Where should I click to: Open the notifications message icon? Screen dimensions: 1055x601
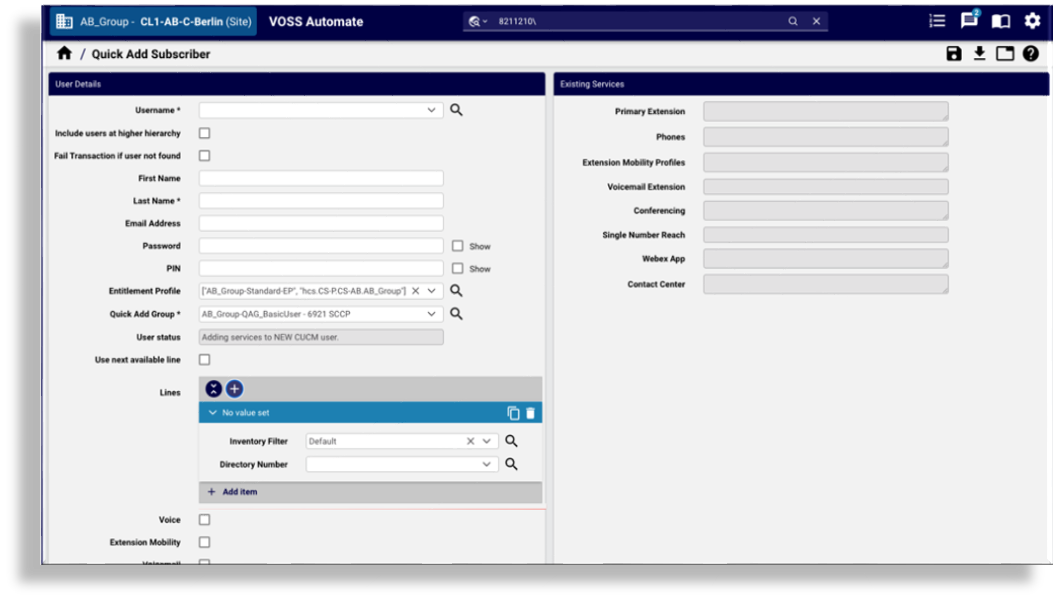point(968,21)
